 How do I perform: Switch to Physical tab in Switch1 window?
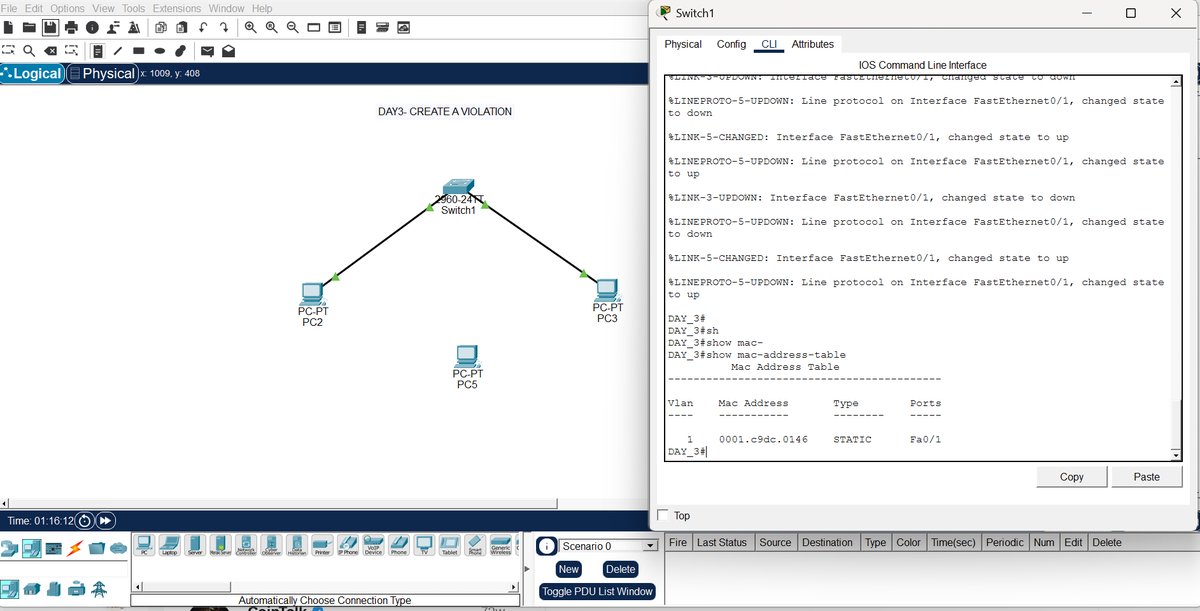pos(683,44)
